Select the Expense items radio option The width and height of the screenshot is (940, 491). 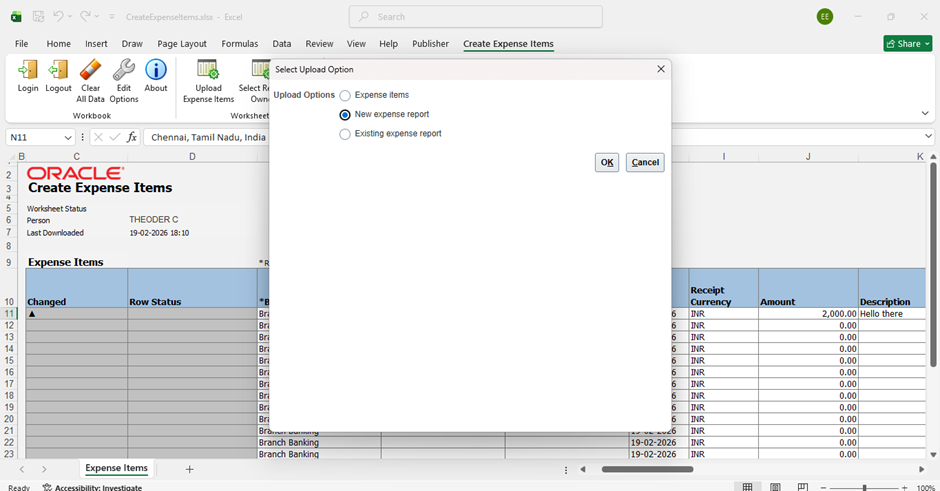pyautogui.click(x=345, y=95)
